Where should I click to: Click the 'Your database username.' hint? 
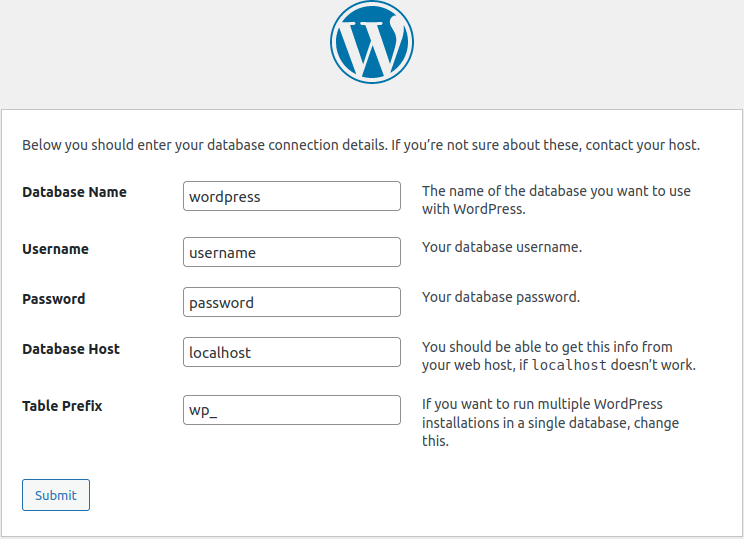[502, 247]
